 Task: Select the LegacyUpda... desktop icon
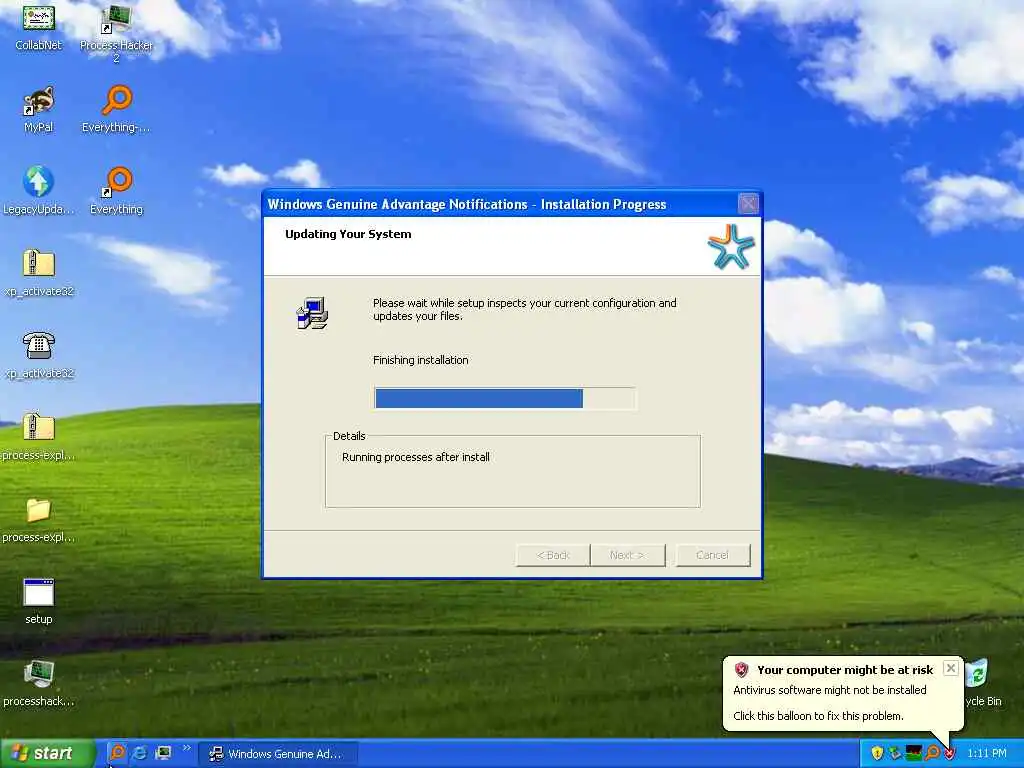pos(39,190)
